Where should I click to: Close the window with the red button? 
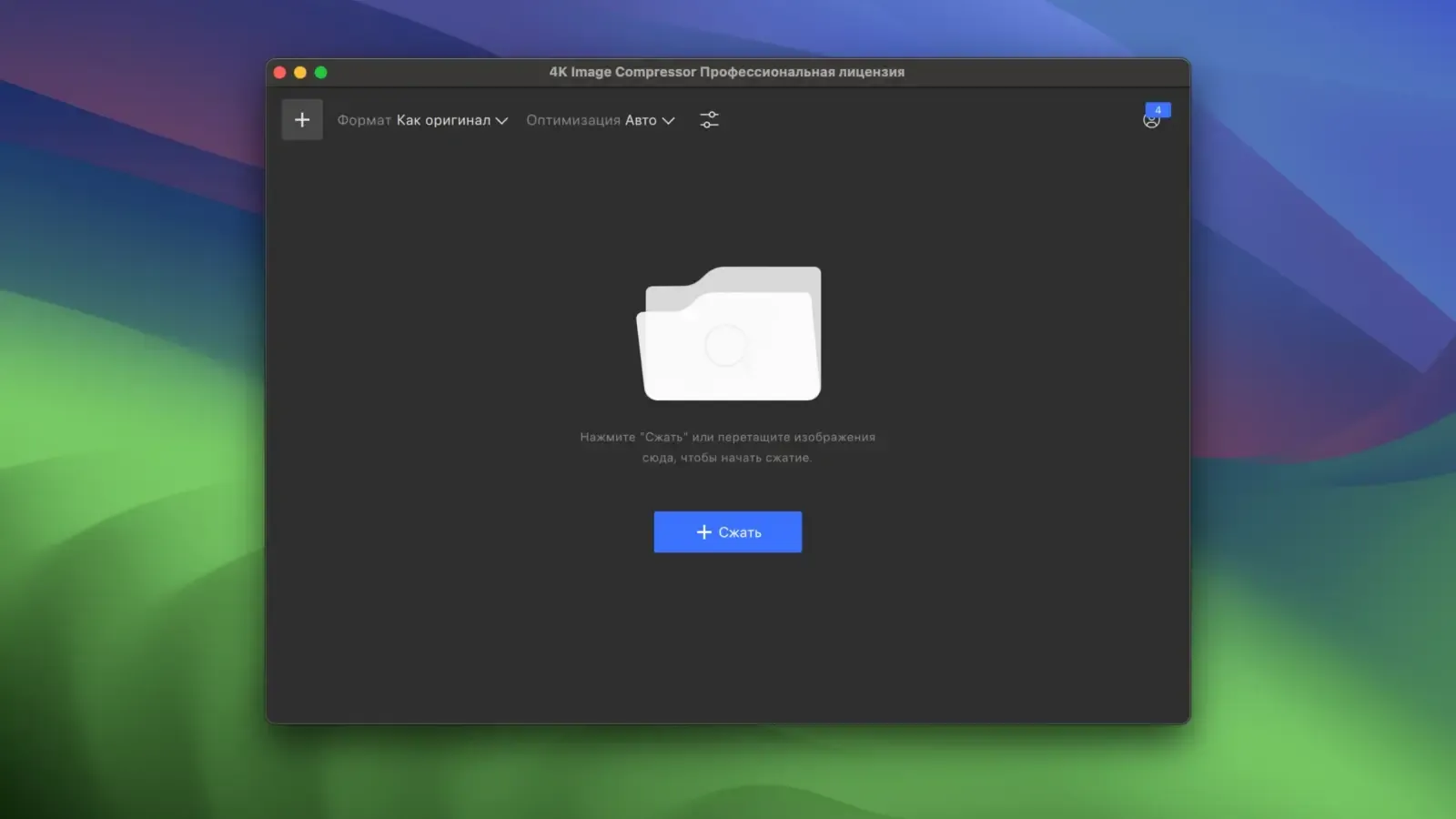coord(280,73)
